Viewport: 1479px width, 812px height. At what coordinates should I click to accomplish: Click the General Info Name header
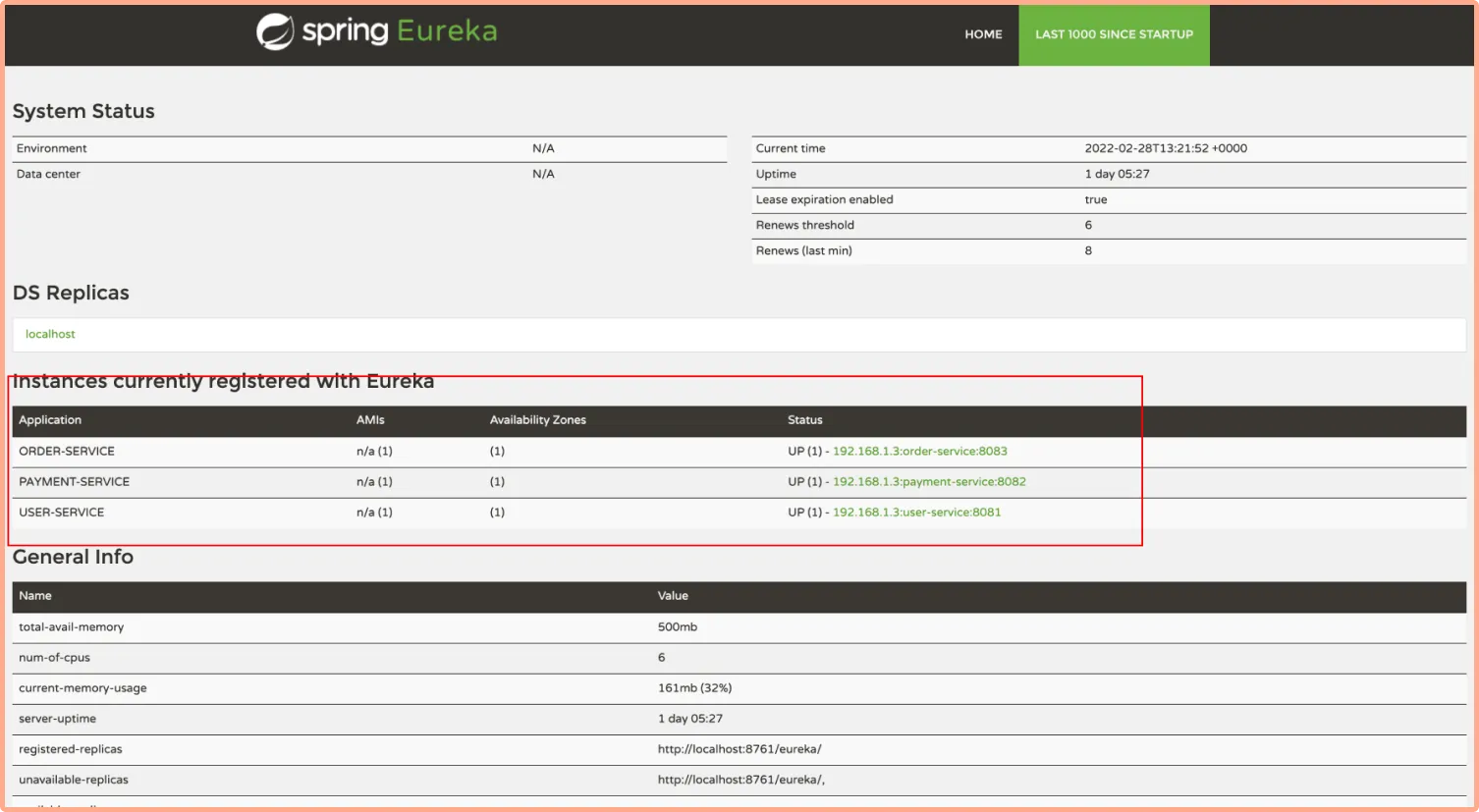point(35,595)
